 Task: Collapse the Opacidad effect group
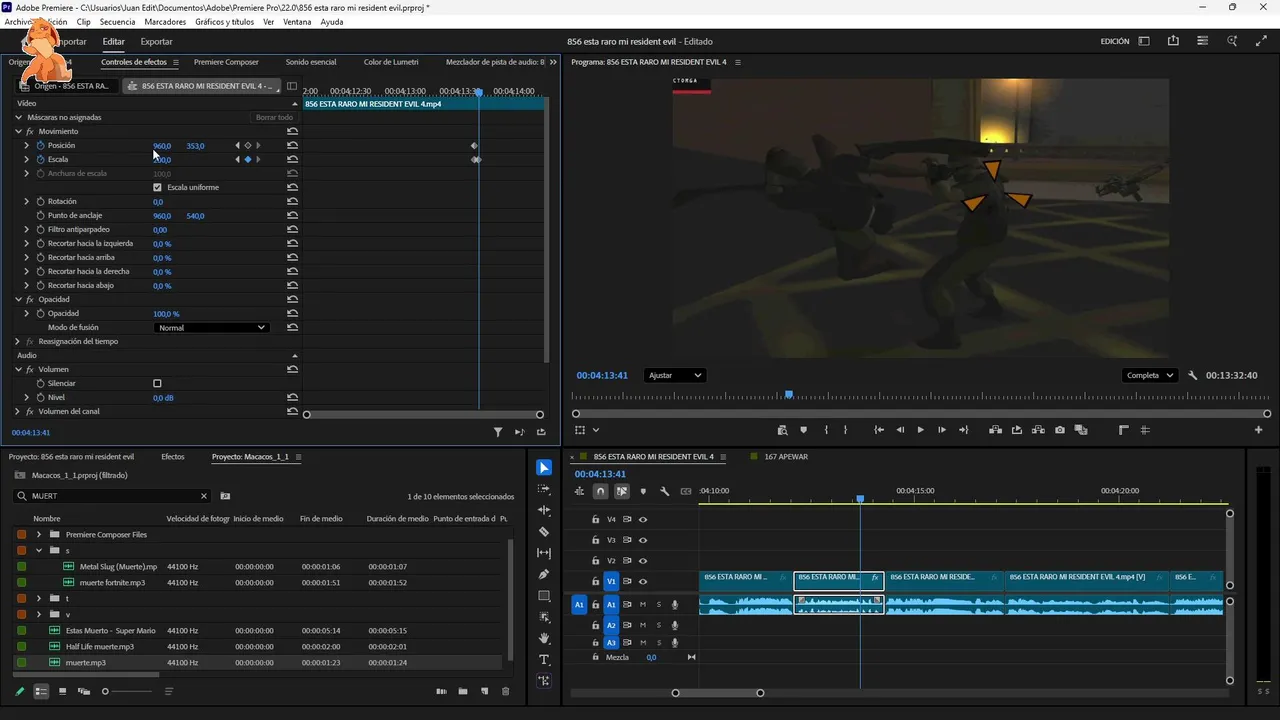click(18, 299)
